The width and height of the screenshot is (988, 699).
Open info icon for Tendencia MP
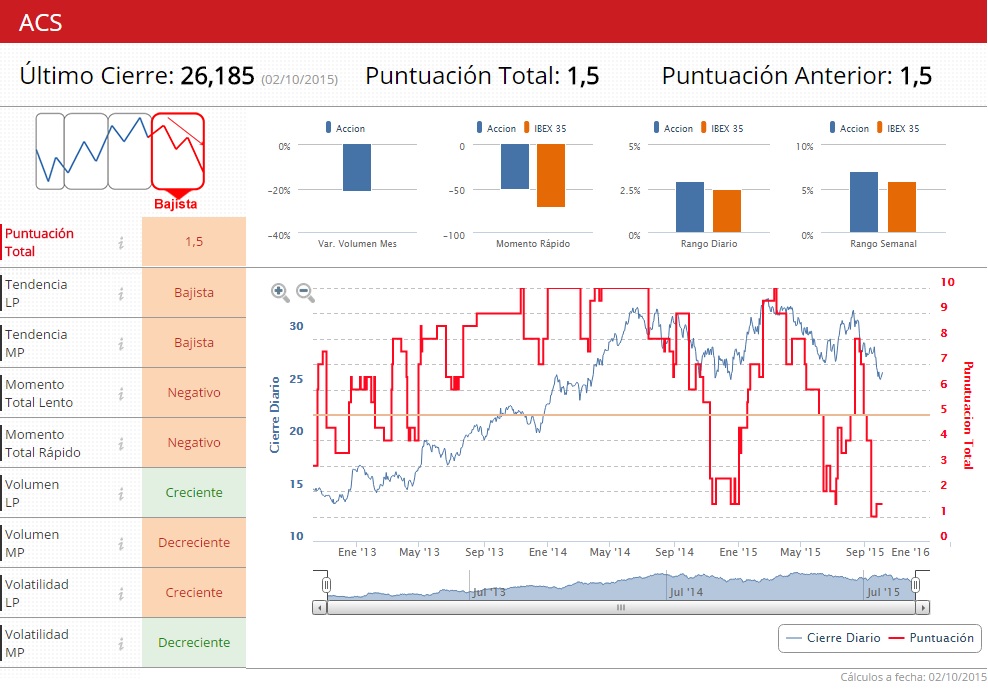(121, 344)
